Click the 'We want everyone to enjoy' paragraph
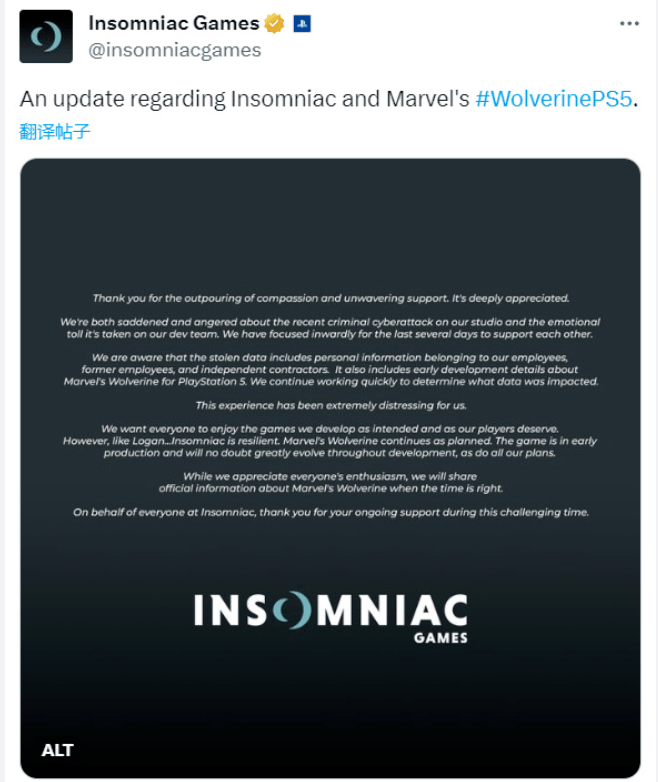The image size is (658, 782). (x=330, y=440)
